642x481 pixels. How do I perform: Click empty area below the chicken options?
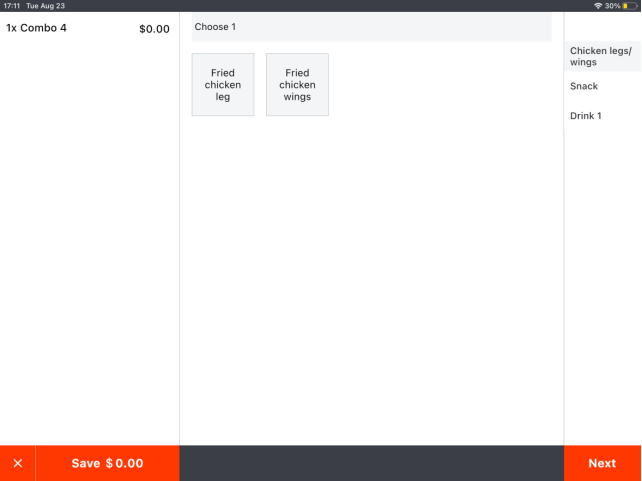coord(371,280)
